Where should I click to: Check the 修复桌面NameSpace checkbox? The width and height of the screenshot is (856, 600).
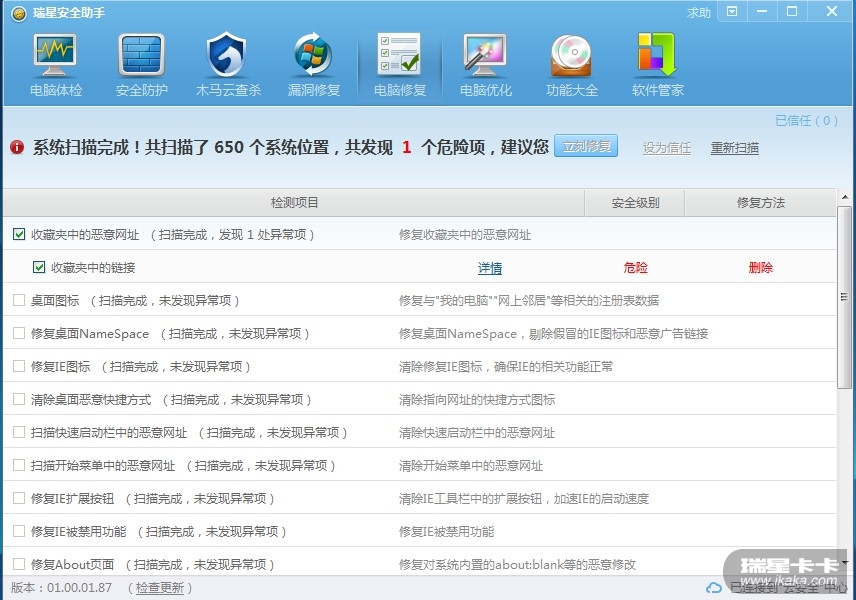tap(19, 333)
